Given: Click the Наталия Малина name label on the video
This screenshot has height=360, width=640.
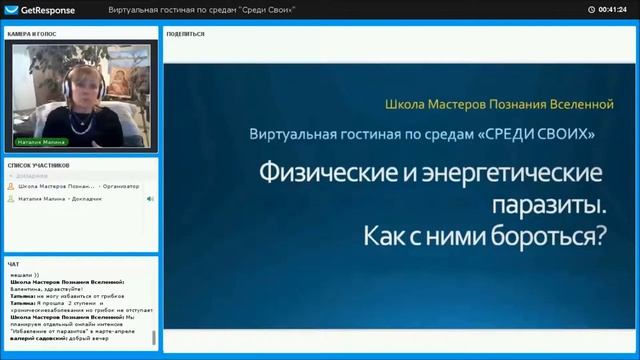Looking at the screenshot, I should 41,142.
